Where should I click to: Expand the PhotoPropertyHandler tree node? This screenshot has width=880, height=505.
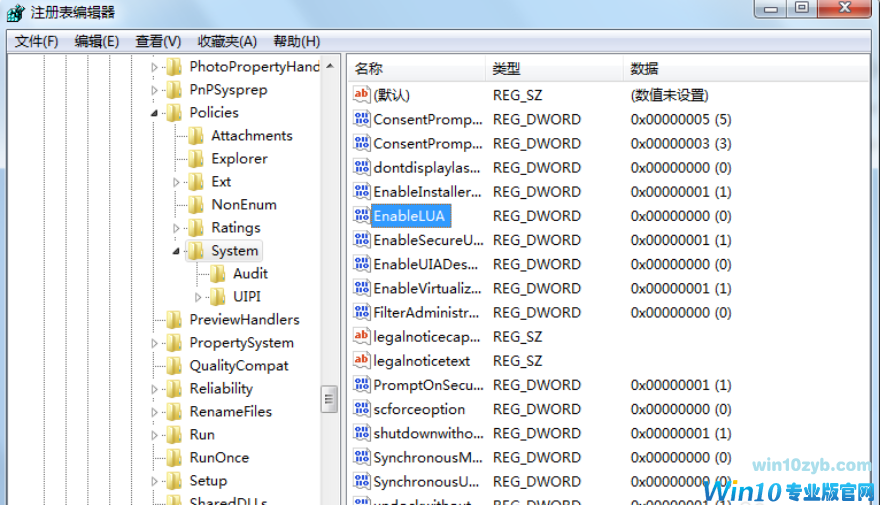point(154,67)
